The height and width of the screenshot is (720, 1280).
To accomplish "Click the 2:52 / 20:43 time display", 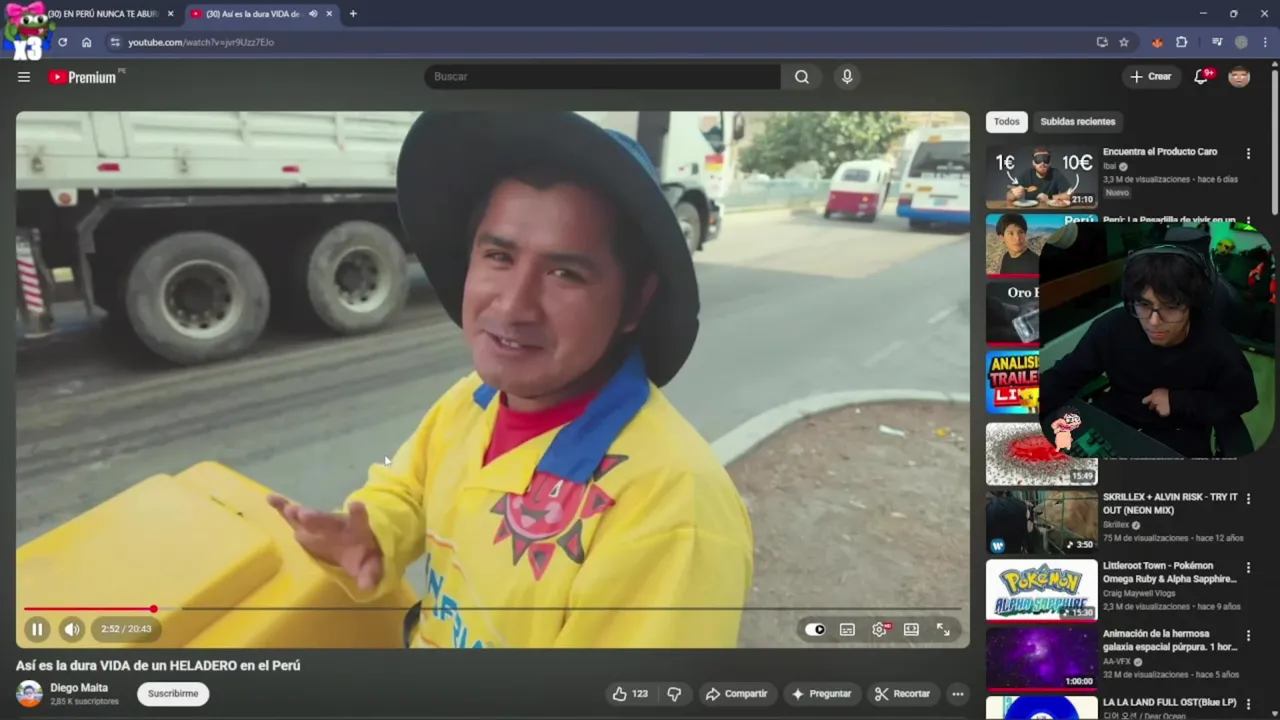I will point(126,629).
